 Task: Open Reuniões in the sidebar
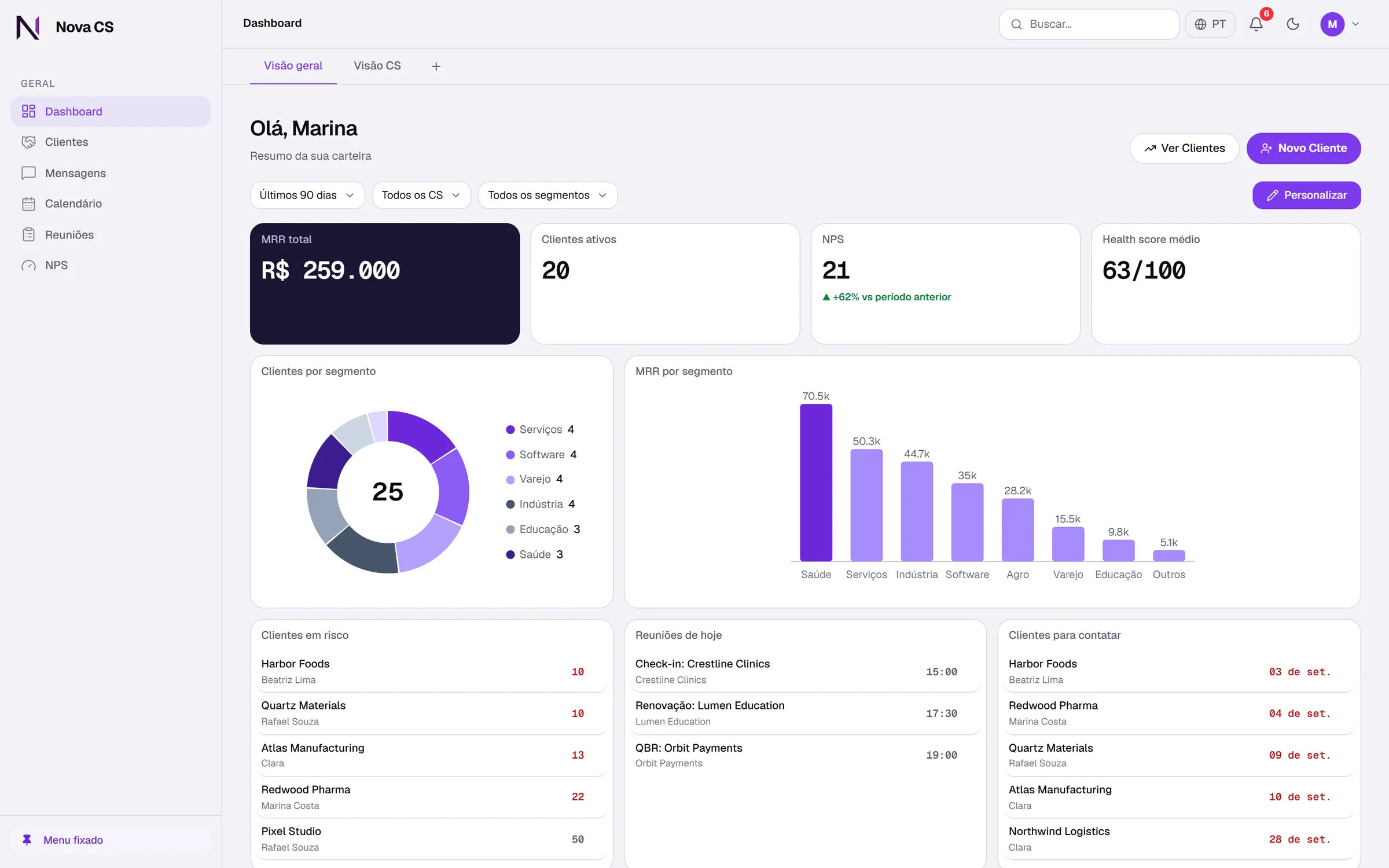pyautogui.click(x=111, y=235)
